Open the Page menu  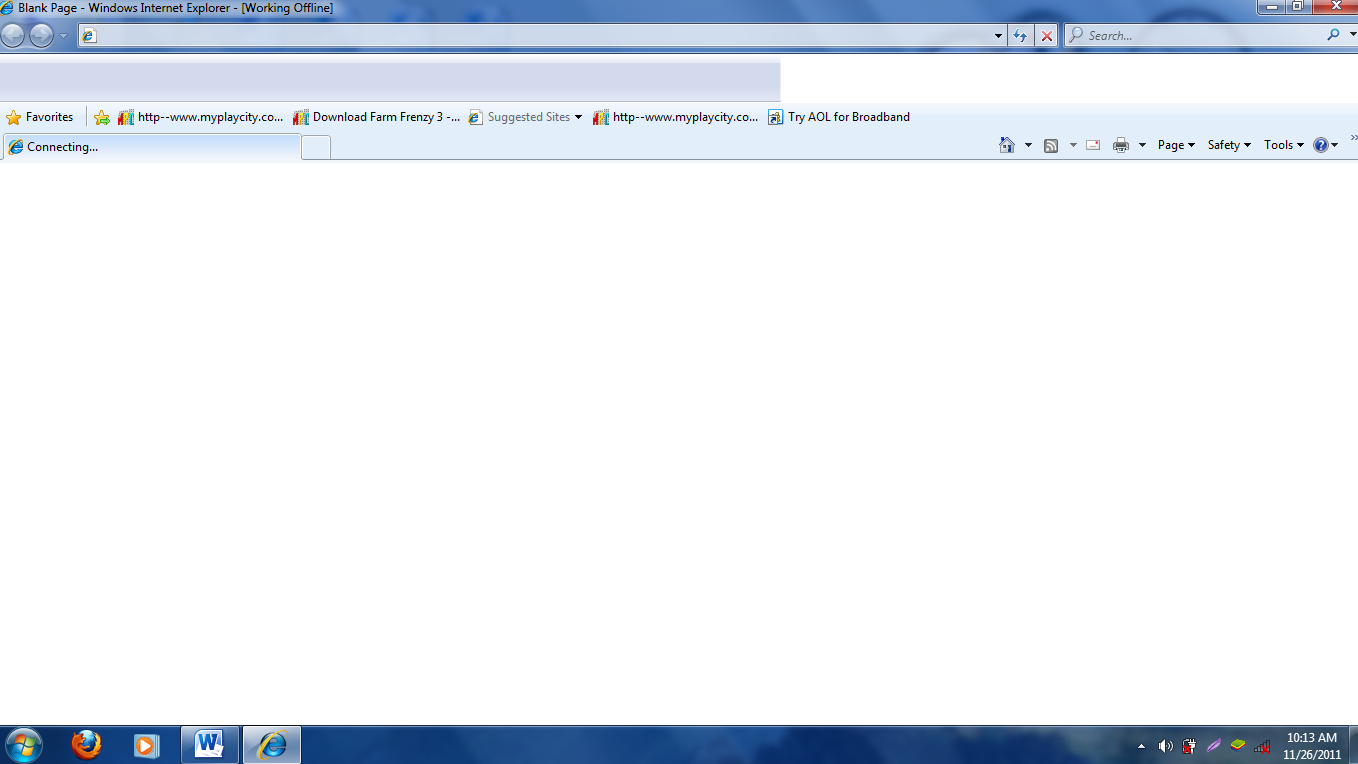click(x=1176, y=145)
